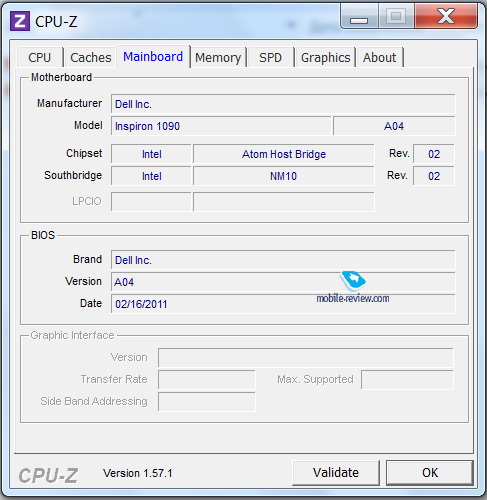Select the Manufacturer field Dell Inc.

coord(283,104)
